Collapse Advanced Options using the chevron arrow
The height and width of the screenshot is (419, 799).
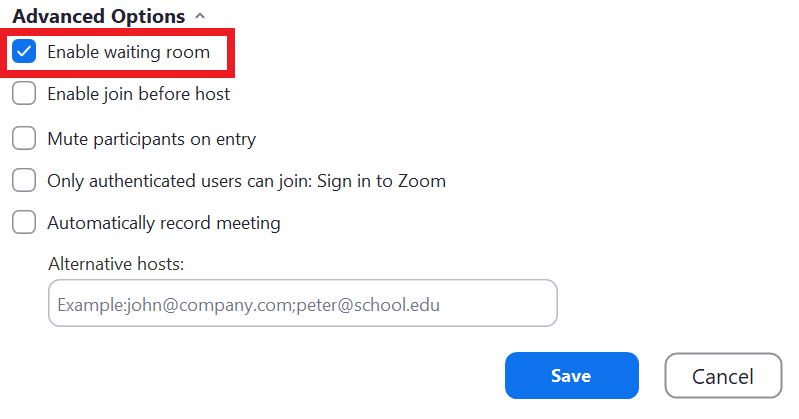pyautogui.click(x=200, y=16)
